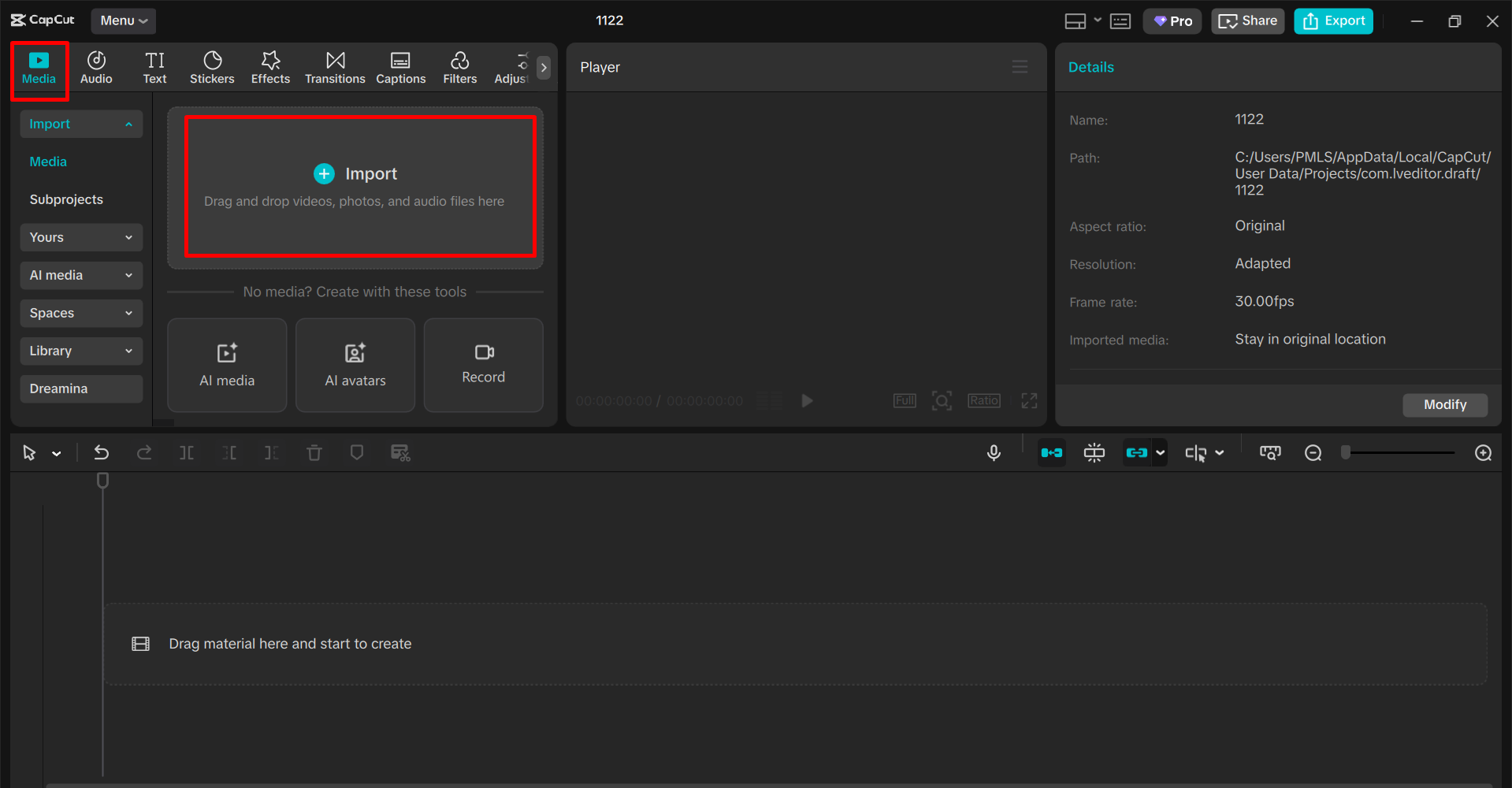Select the Filters panel icon

coord(459,66)
